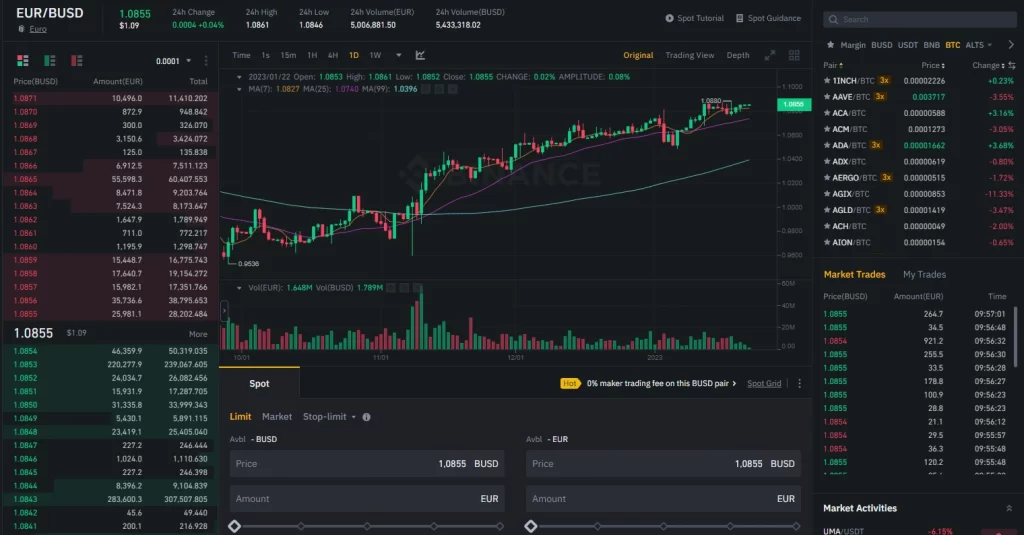Open the Spot Grid link
Viewport: 1024px width, 535px height.
(764, 383)
